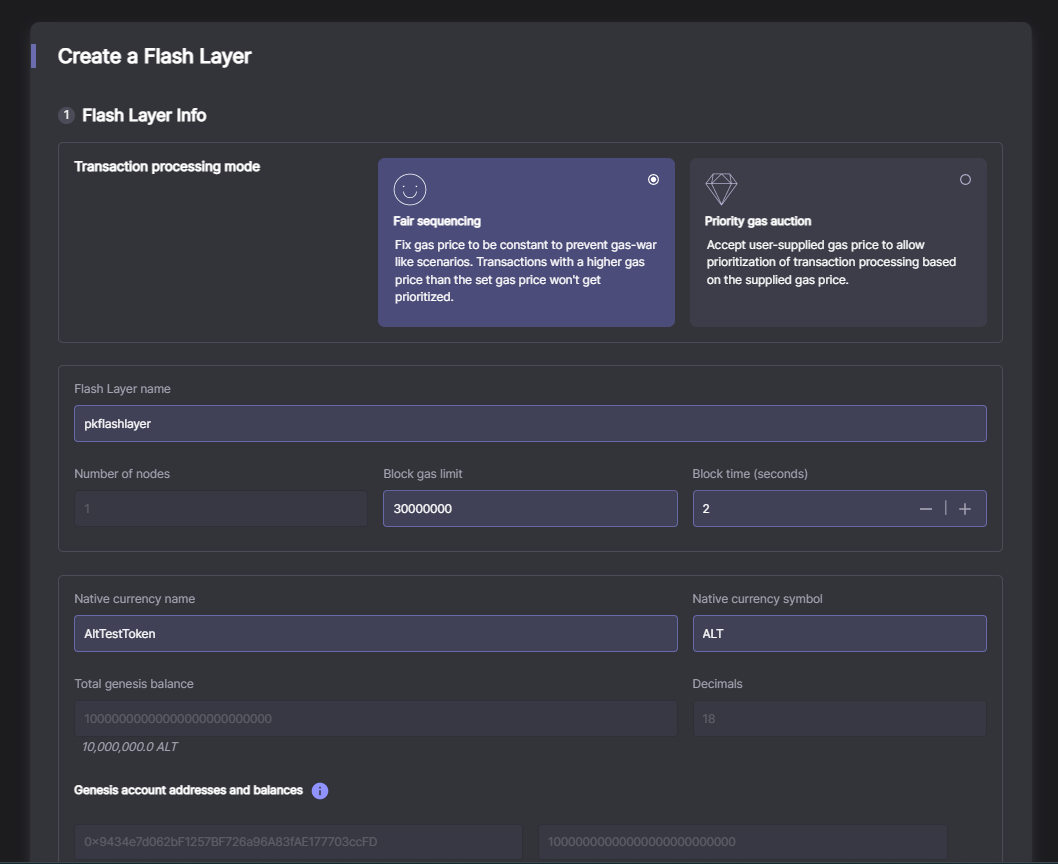
Task: Select the Priority gas auction radio button
Action: click(966, 180)
